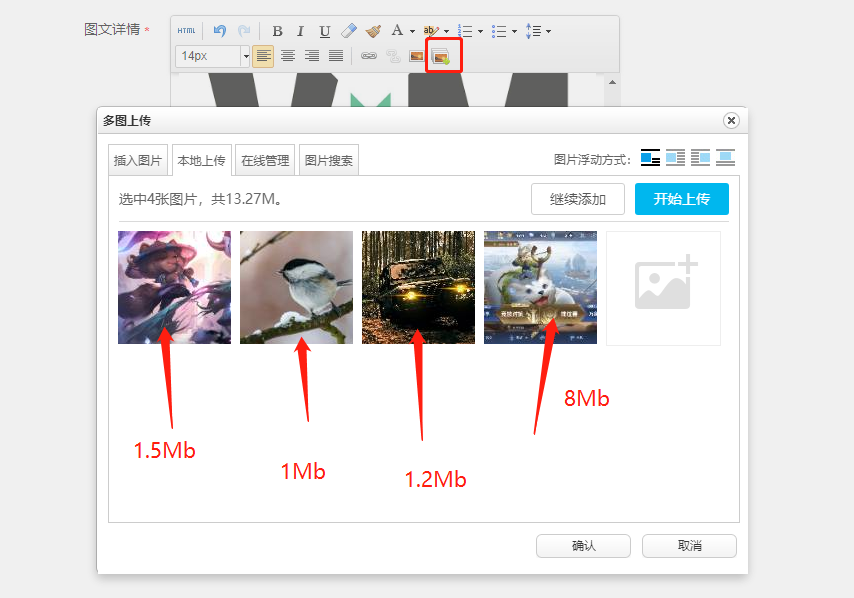Open the font color dropdown arrow
The height and width of the screenshot is (598, 854).
coord(410,31)
